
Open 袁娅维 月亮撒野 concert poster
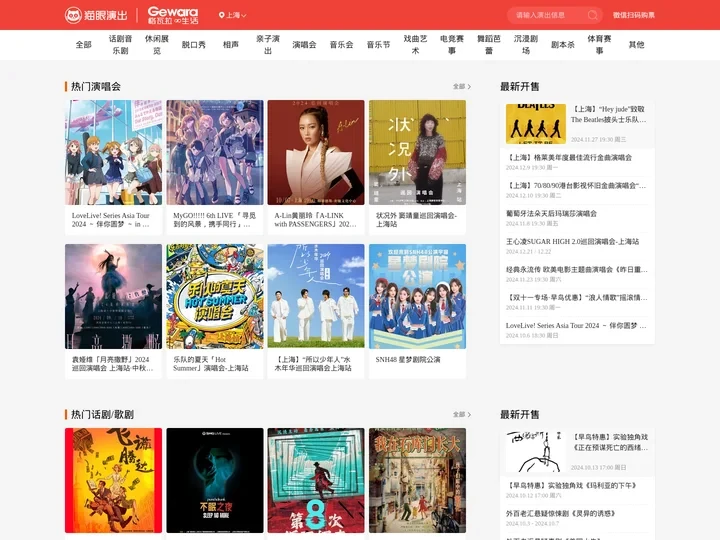113,296
